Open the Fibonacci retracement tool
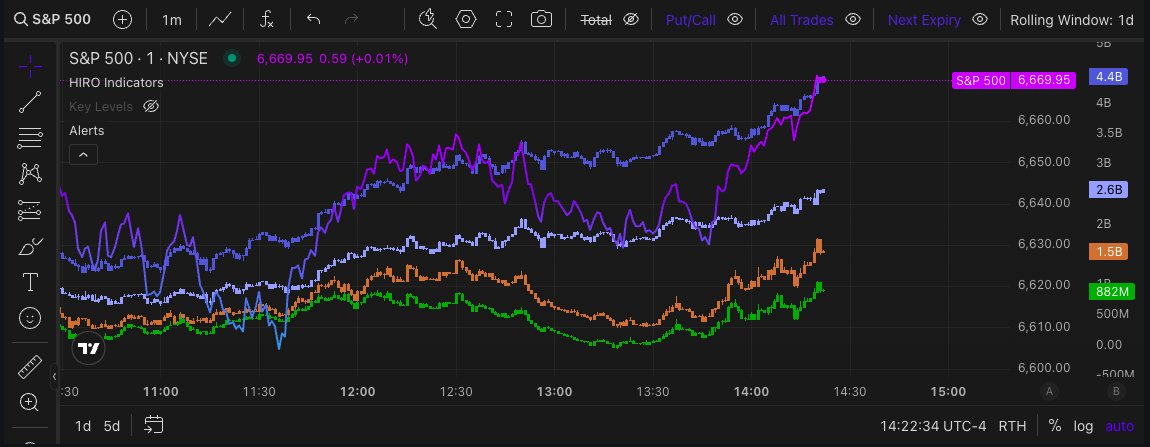Screen dimensions: 1150x447 click(x=30, y=137)
